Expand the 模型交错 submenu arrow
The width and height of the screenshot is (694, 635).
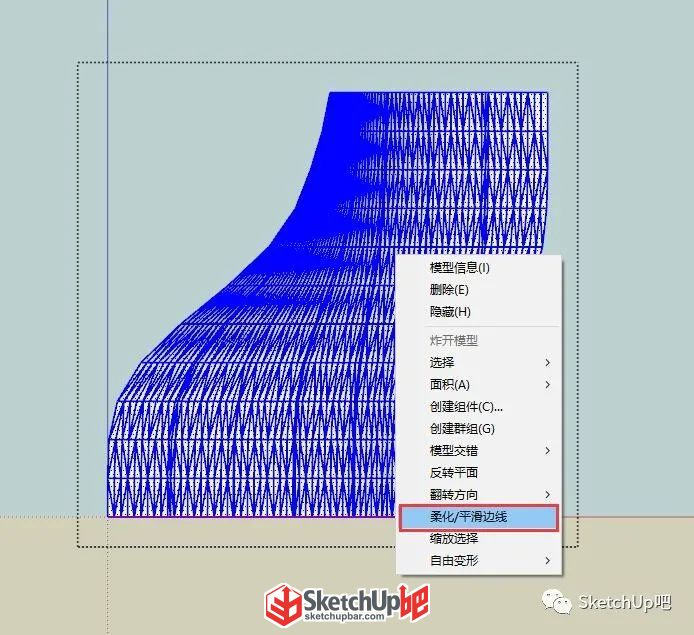(547, 450)
